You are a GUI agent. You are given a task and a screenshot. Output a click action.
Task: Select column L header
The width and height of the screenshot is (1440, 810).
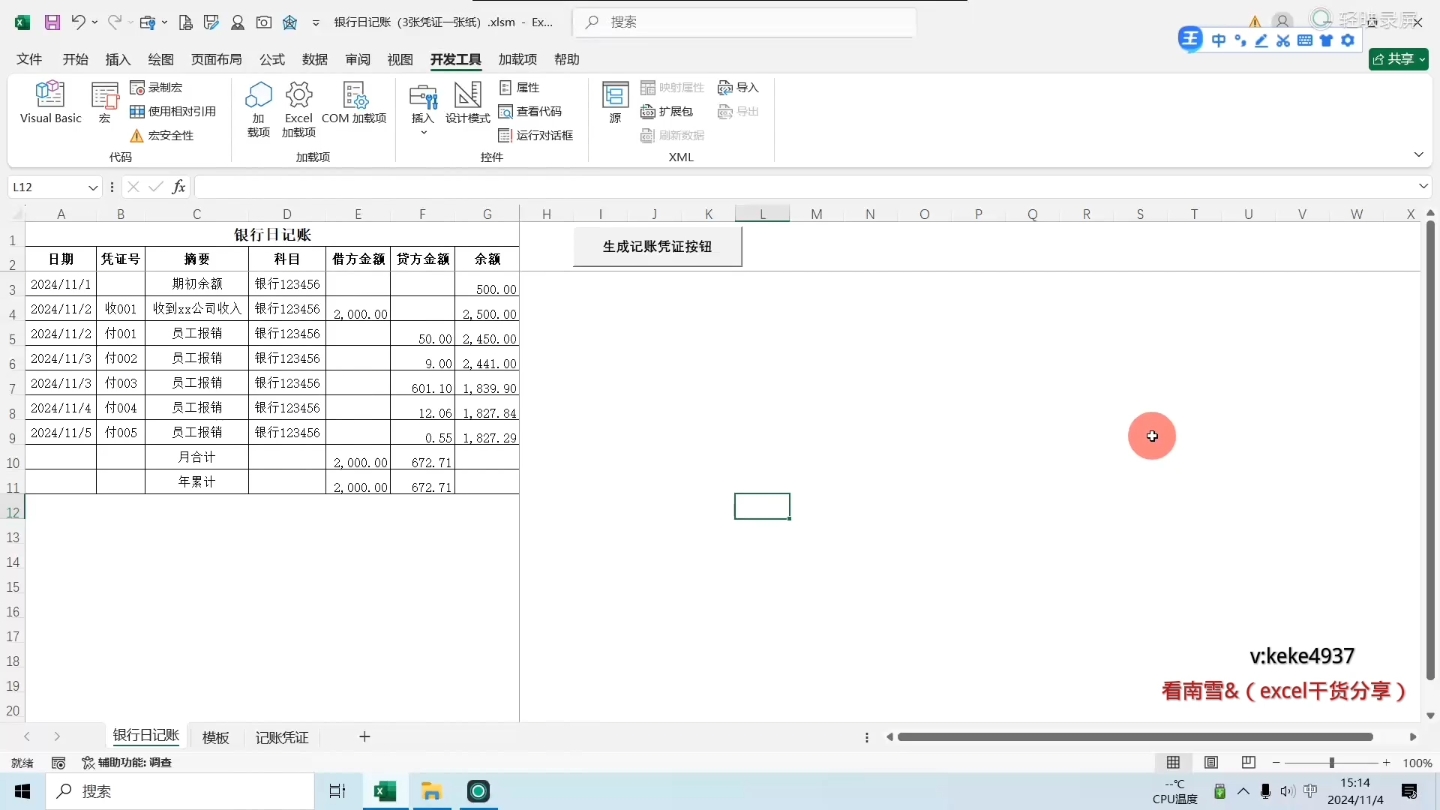pos(762,214)
